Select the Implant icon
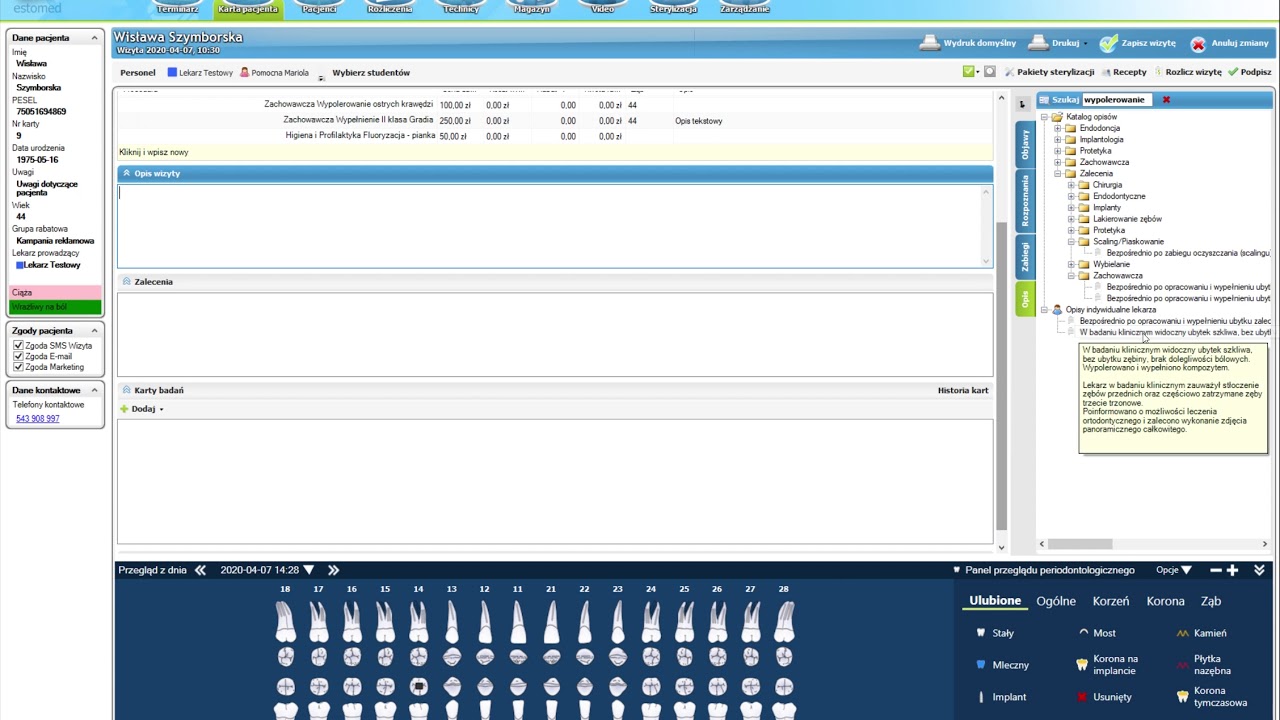 click(x=981, y=697)
